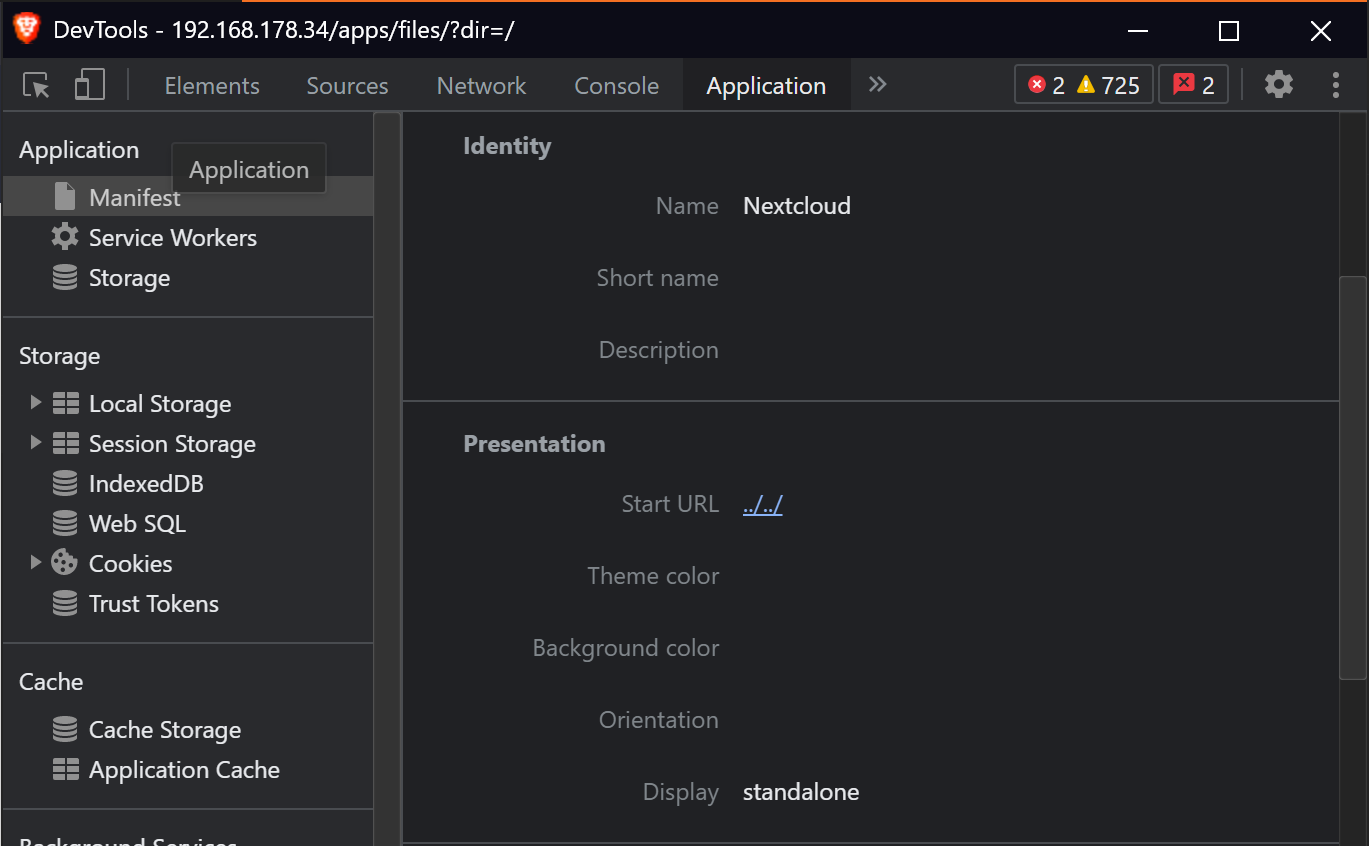This screenshot has width=1369, height=846.
Task: Click the Application Cache grid icon
Action: point(65,769)
